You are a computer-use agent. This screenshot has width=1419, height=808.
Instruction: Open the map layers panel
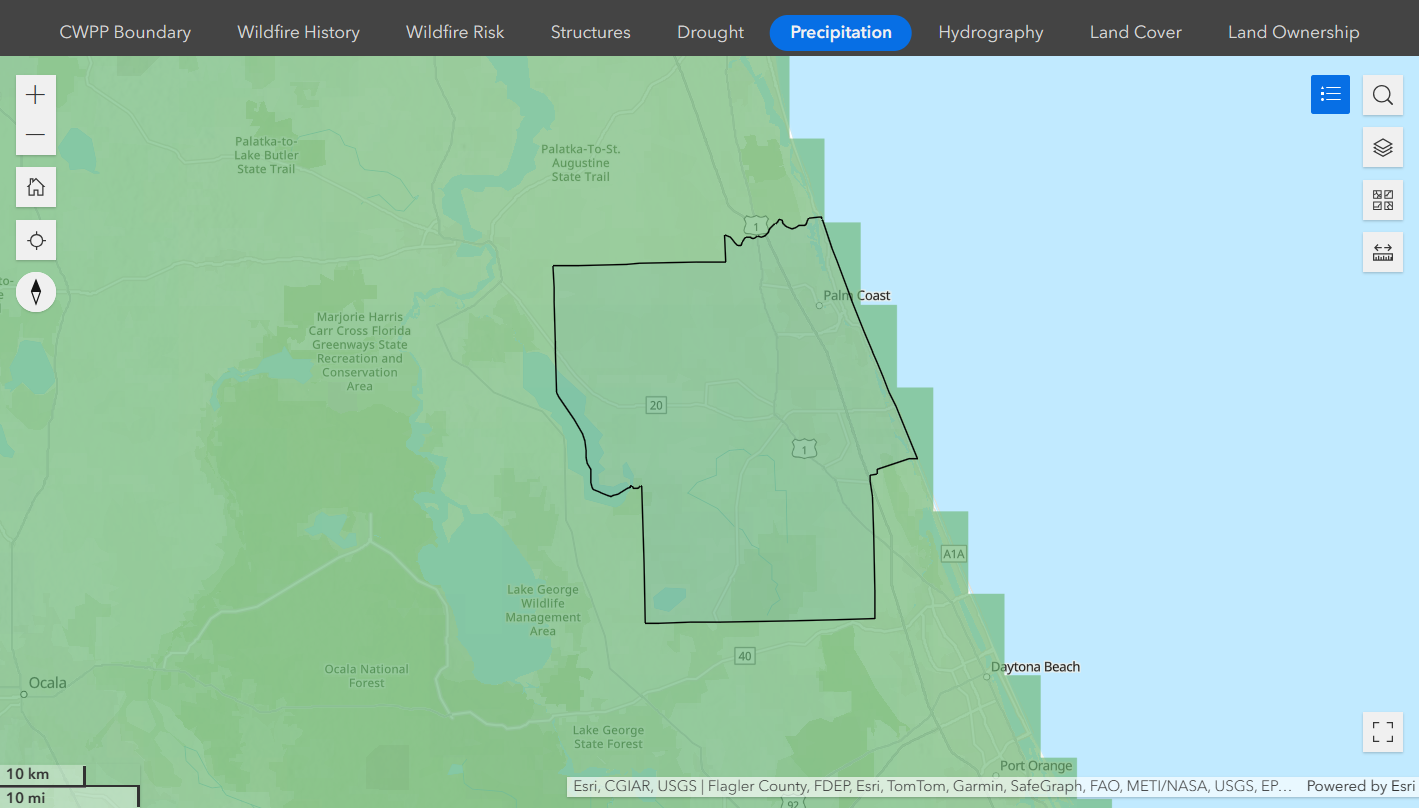pos(1382,148)
